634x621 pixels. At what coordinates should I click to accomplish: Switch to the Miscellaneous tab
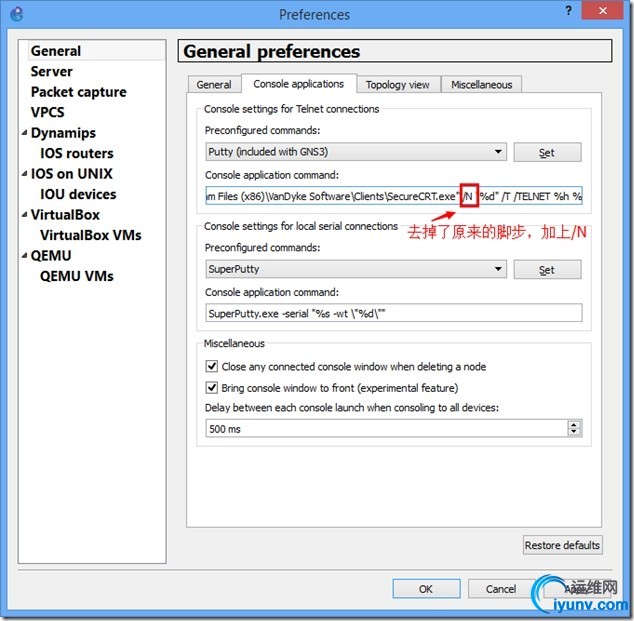coord(481,84)
